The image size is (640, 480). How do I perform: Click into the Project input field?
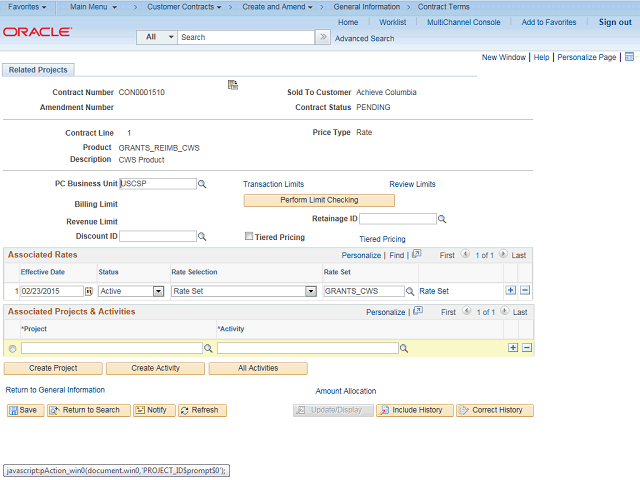click(x=112, y=348)
